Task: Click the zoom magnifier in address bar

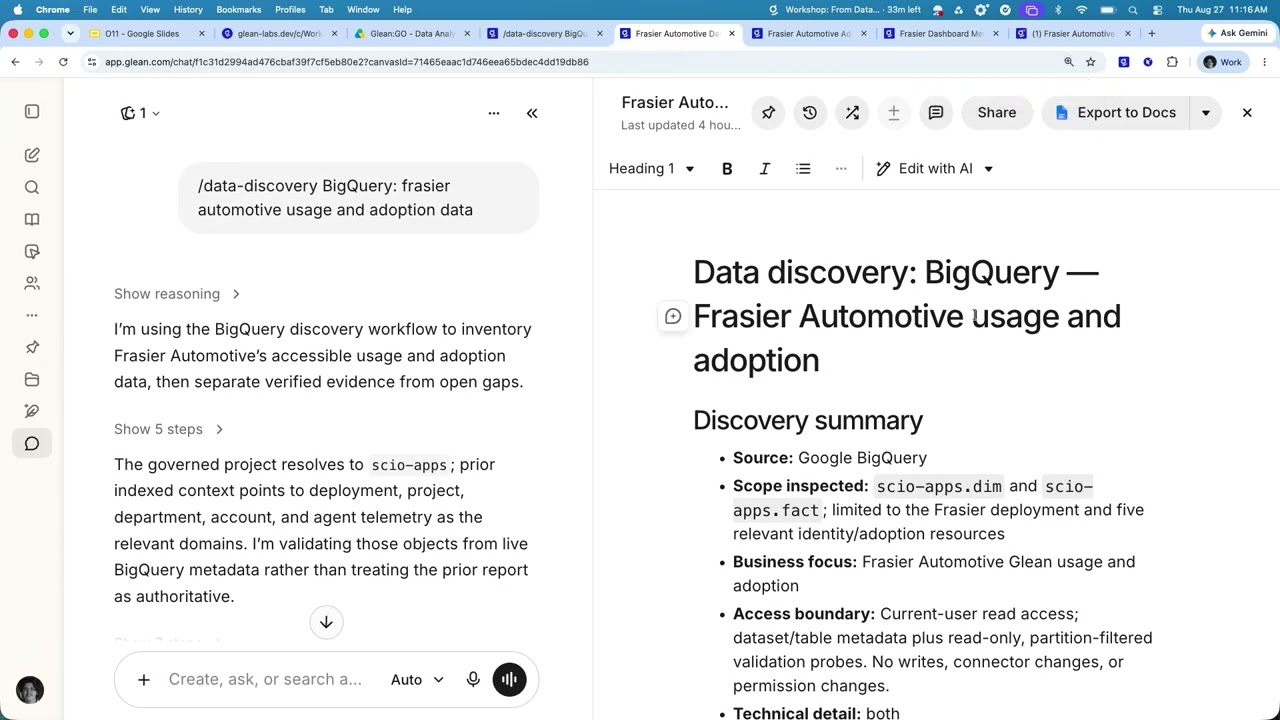Action: (x=1069, y=62)
